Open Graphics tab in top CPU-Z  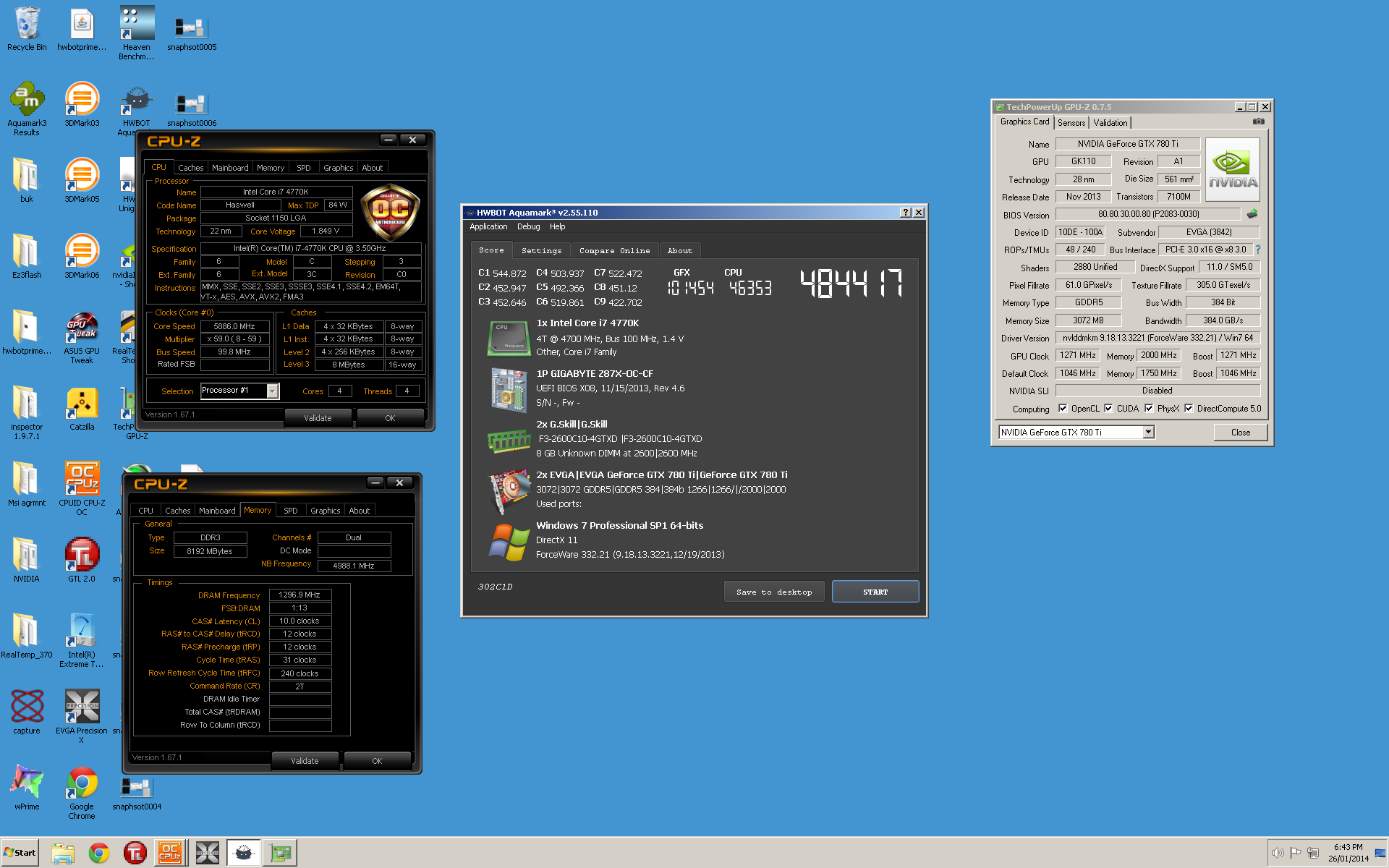click(x=338, y=168)
